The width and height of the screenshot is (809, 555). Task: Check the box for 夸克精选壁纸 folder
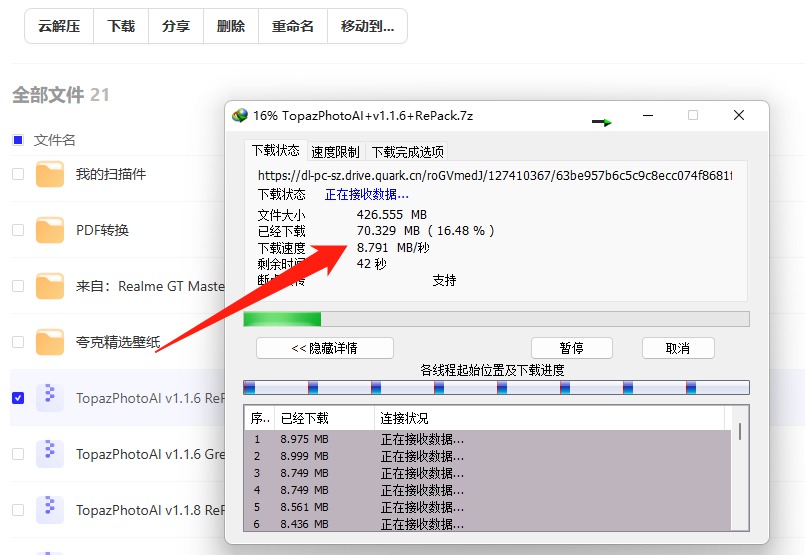(x=18, y=341)
